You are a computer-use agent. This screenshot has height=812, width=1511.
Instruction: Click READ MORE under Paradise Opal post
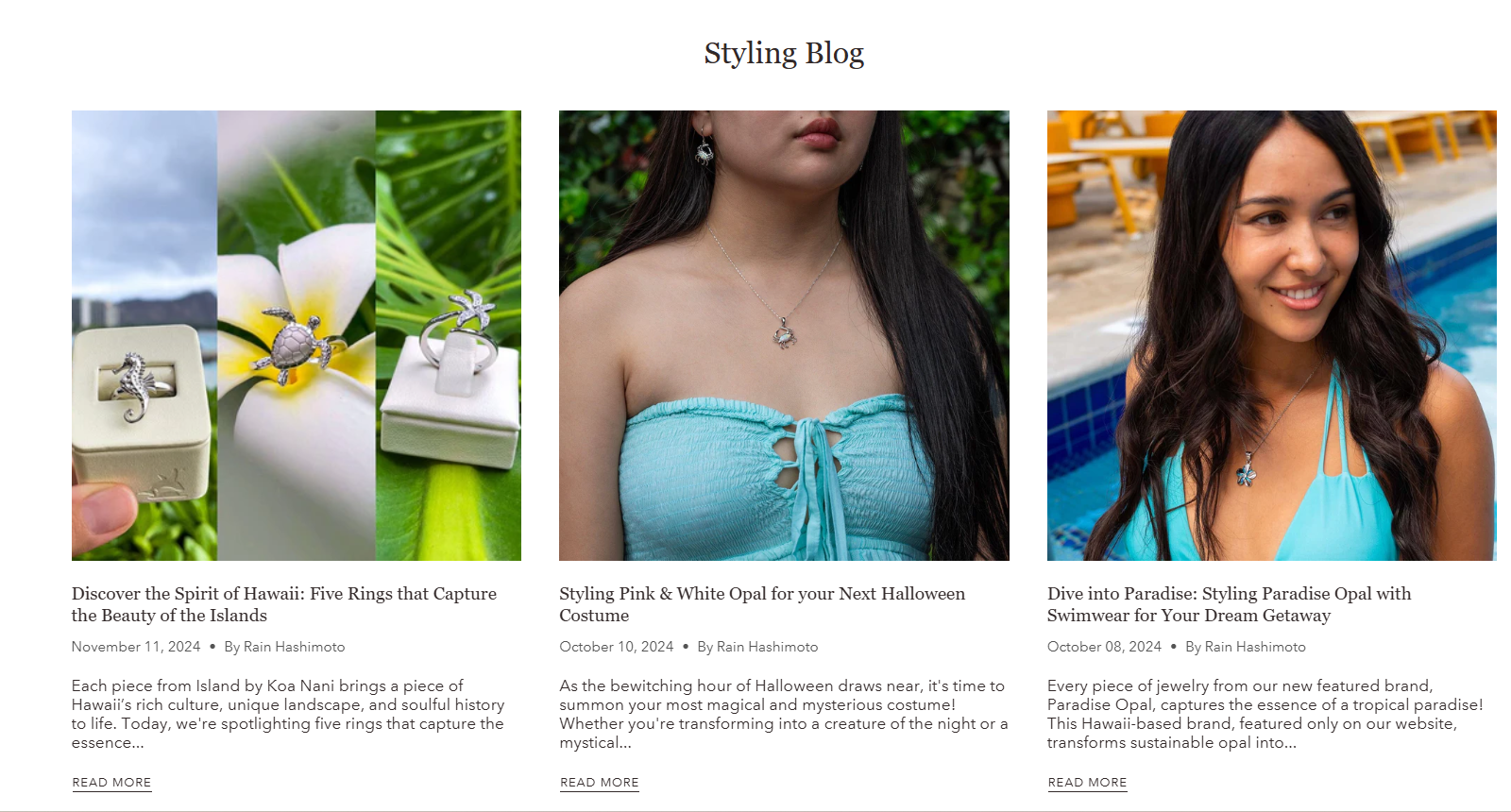coord(1087,783)
